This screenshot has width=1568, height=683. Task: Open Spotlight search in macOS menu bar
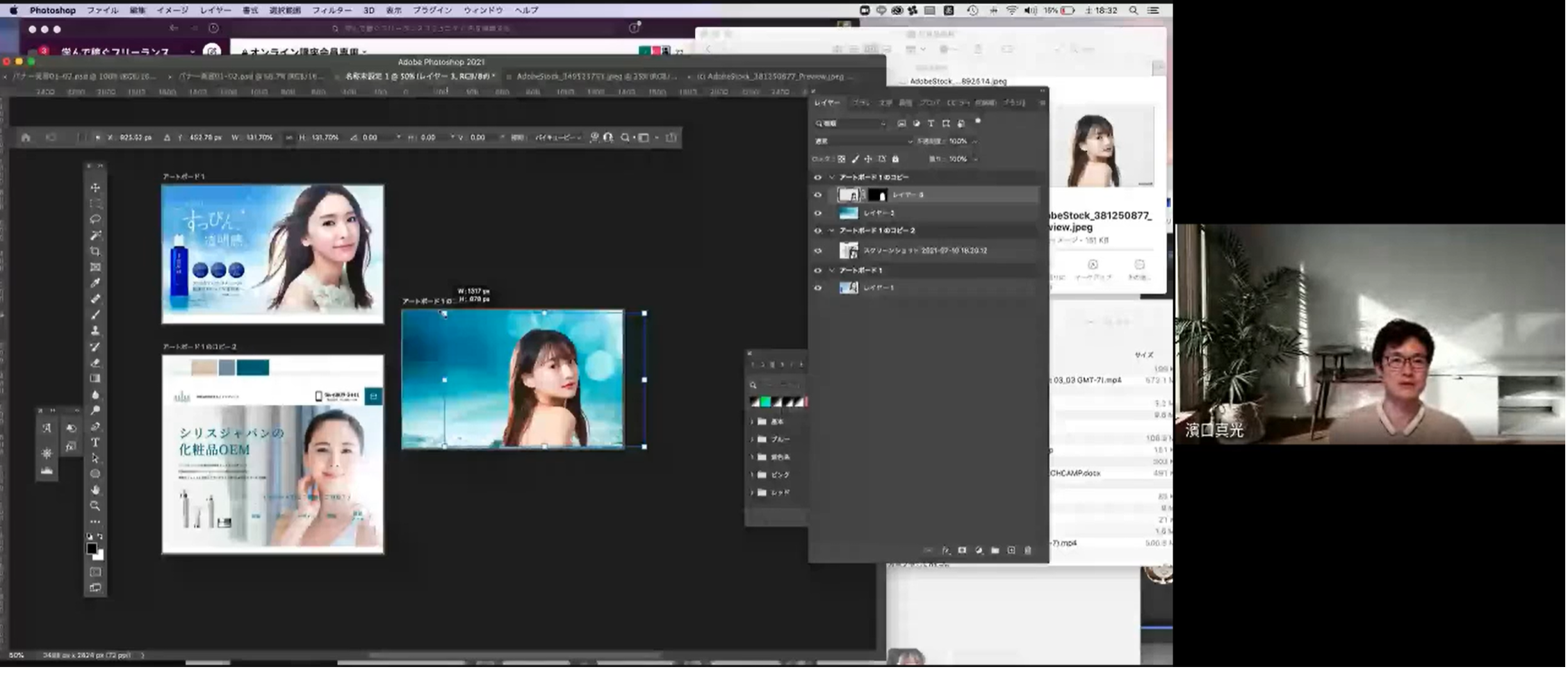[1134, 10]
